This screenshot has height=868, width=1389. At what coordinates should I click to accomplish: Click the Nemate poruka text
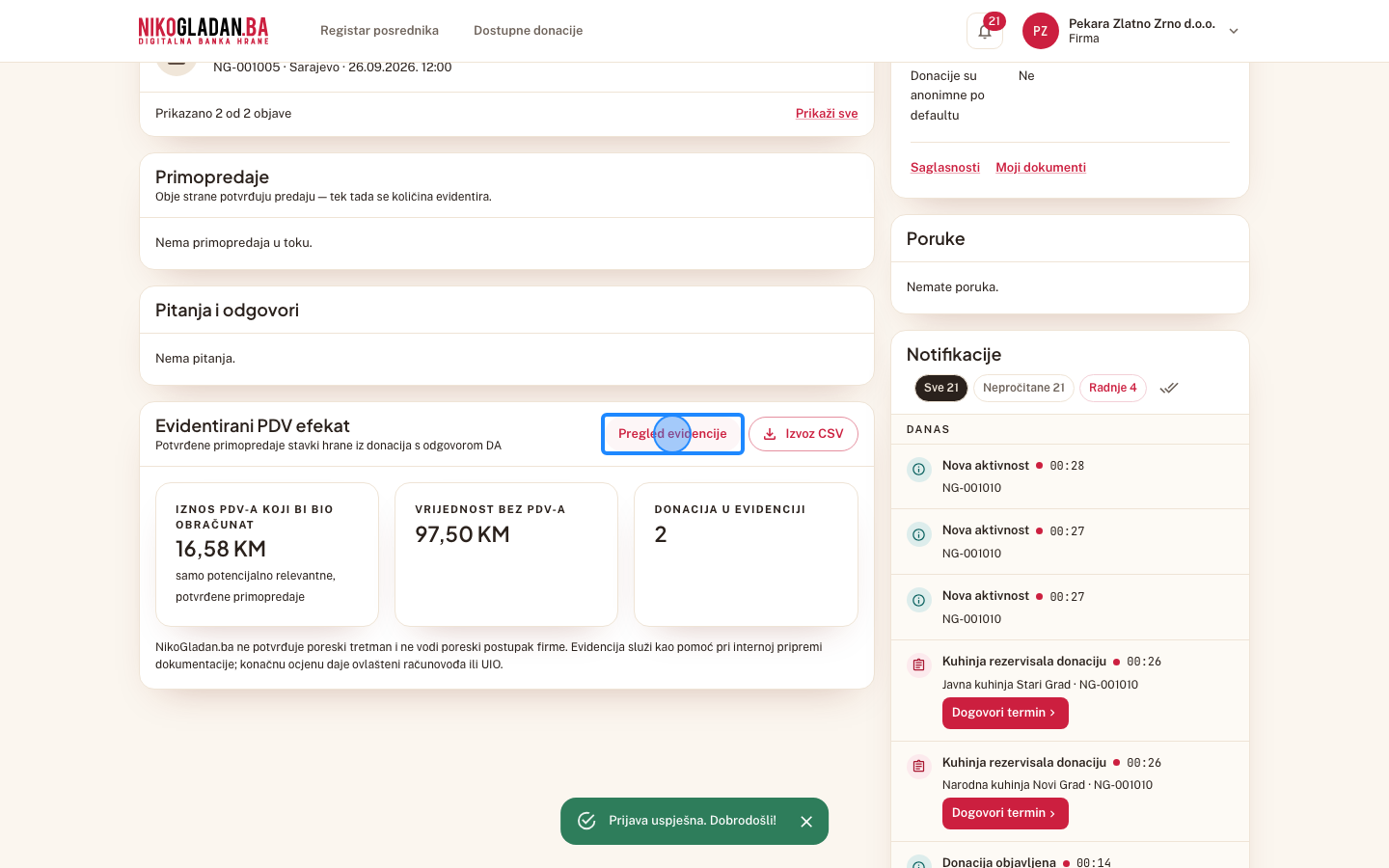952,287
